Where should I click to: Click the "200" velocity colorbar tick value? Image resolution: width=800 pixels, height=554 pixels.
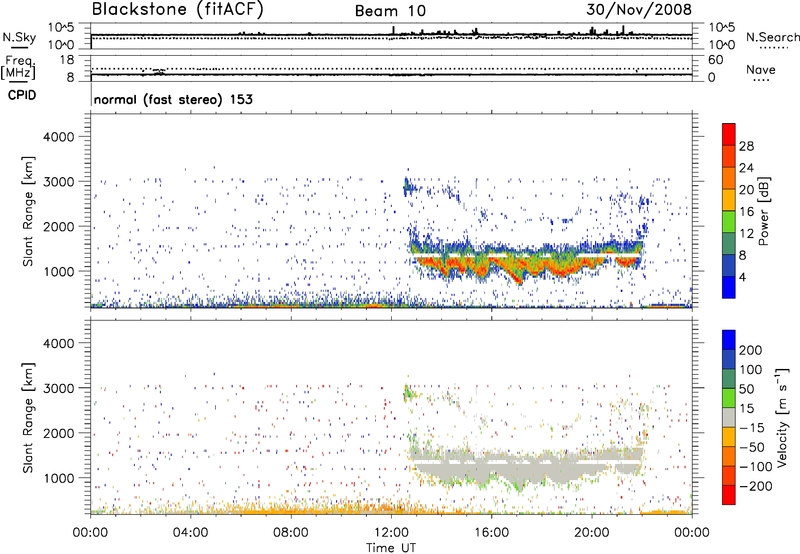point(750,350)
